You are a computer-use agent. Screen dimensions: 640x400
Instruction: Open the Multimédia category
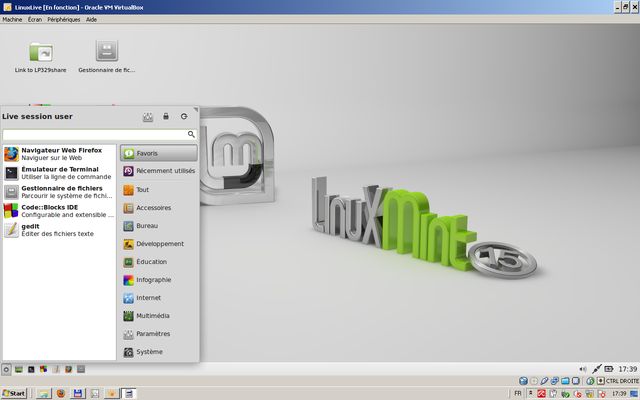pyautogui.click(x=158, y=316)
